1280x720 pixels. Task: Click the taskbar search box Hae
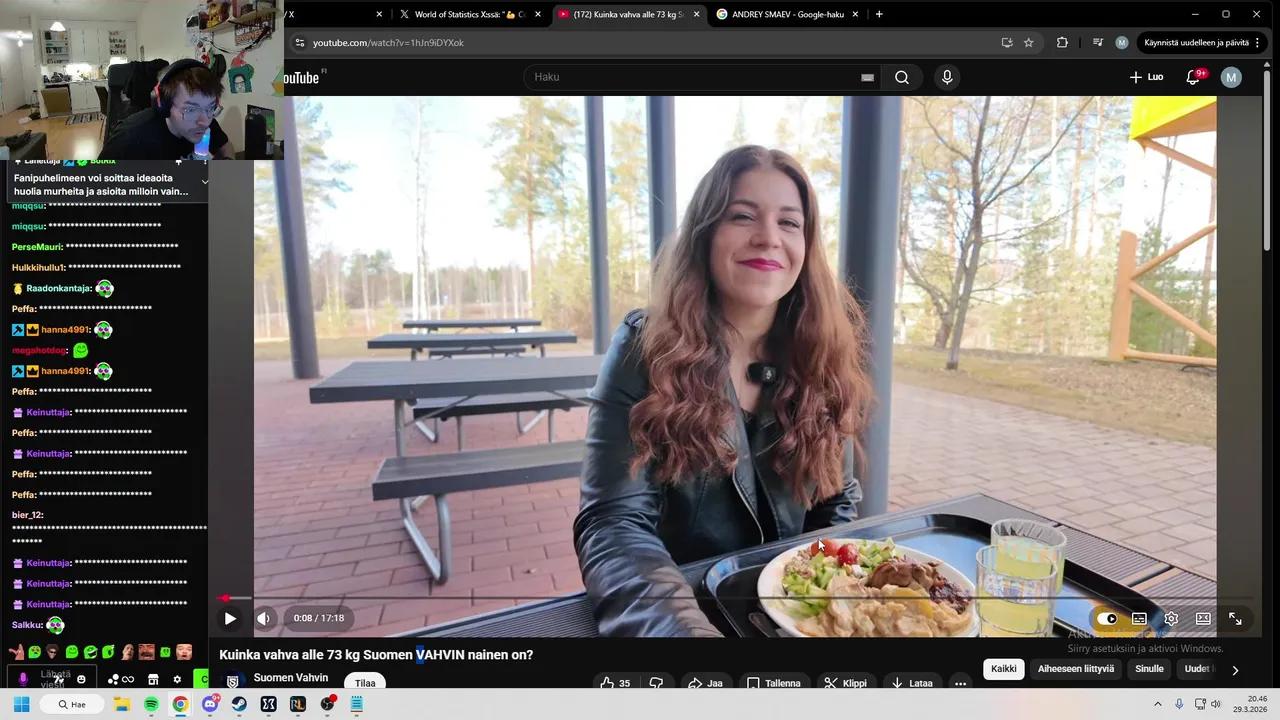click(x=71, y=704)
